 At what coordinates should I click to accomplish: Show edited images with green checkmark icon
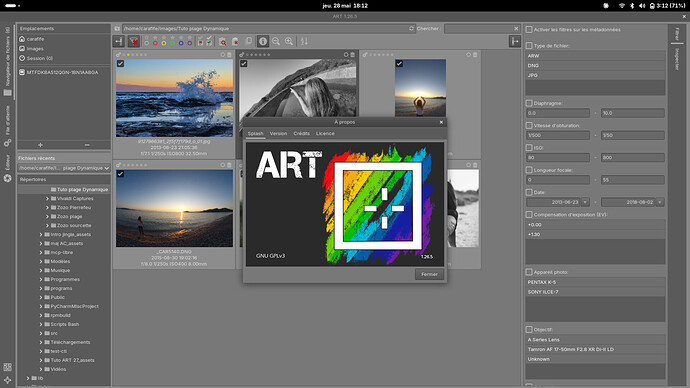pyautogui.click(x=209, y=42)
